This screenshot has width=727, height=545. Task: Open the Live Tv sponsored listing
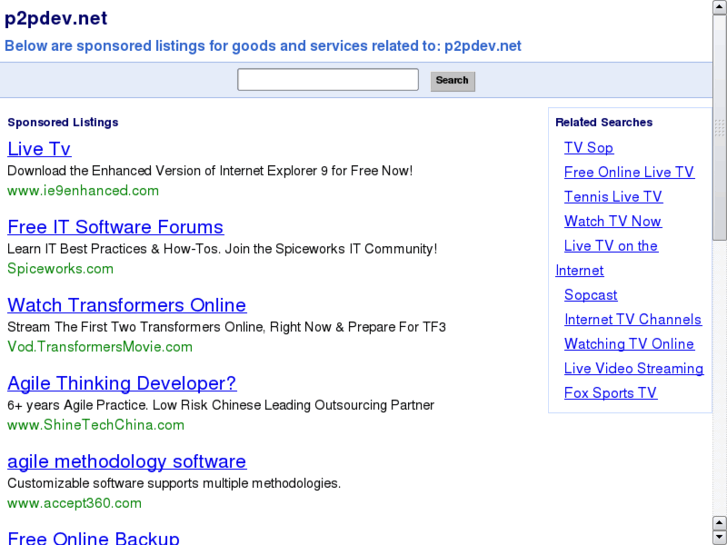click(x=39, y=149)
